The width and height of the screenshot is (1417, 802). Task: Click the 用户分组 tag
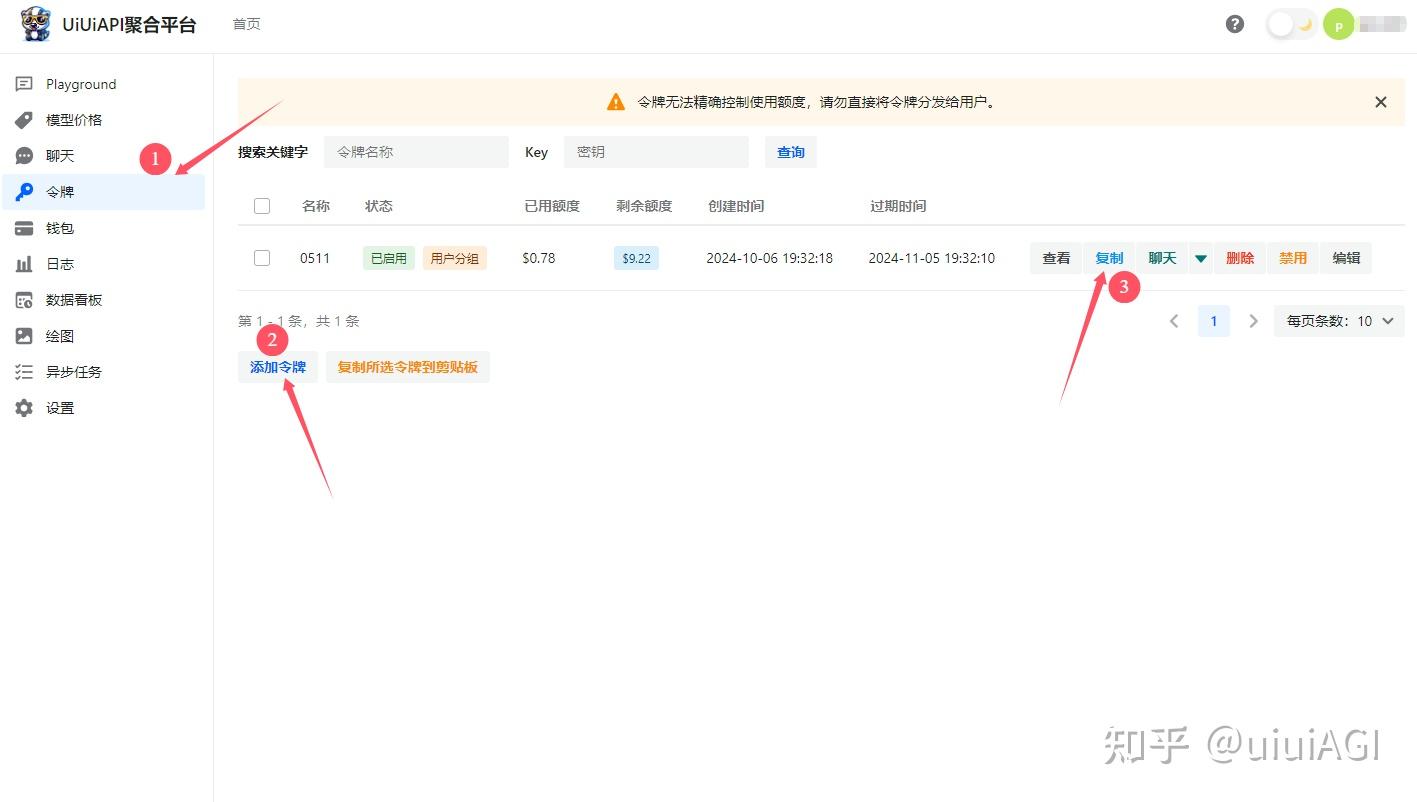point(455,258)
